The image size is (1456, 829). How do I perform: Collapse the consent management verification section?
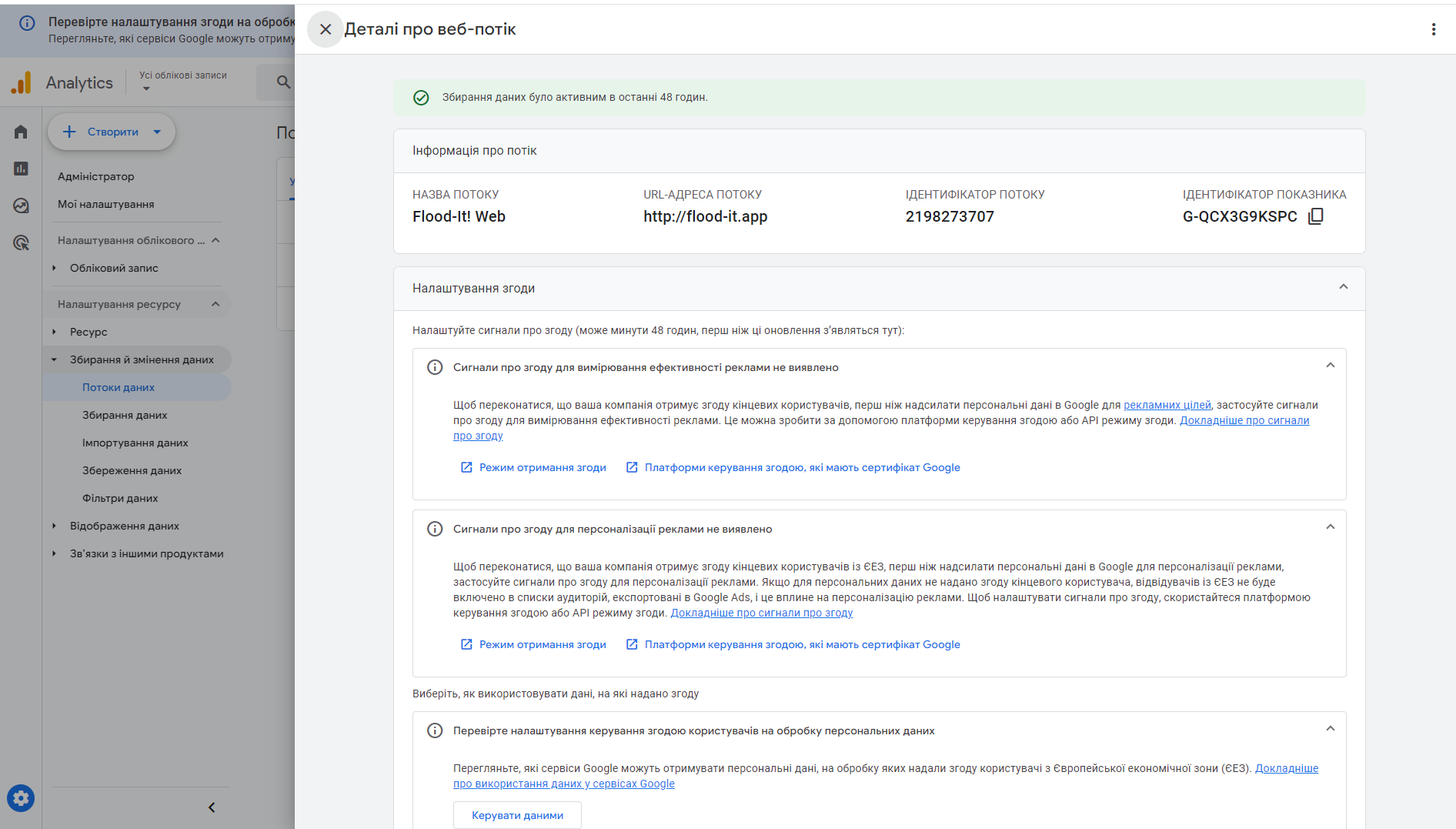tap(1330, 729)
